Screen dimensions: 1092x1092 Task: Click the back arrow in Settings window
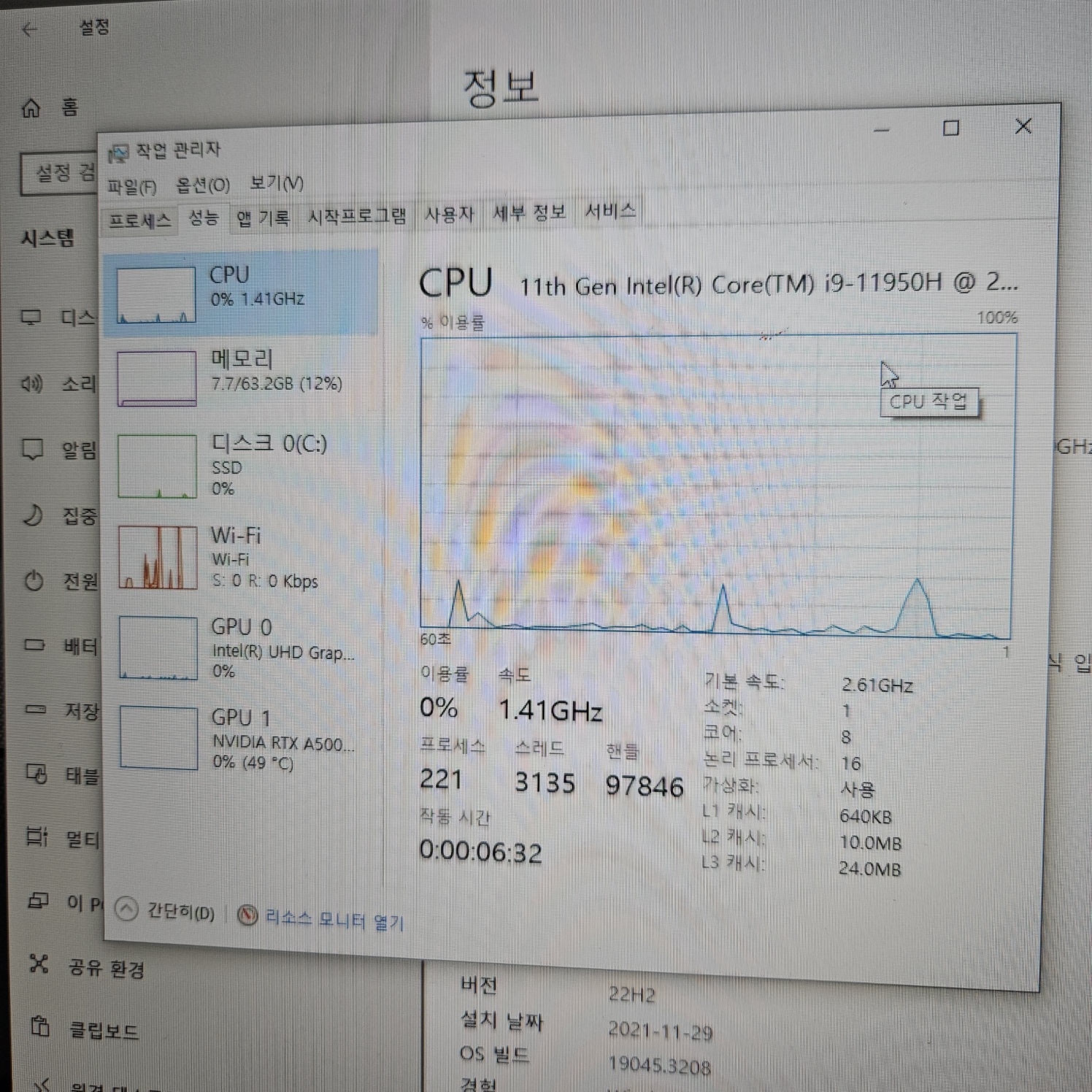(x=30, y=30)
